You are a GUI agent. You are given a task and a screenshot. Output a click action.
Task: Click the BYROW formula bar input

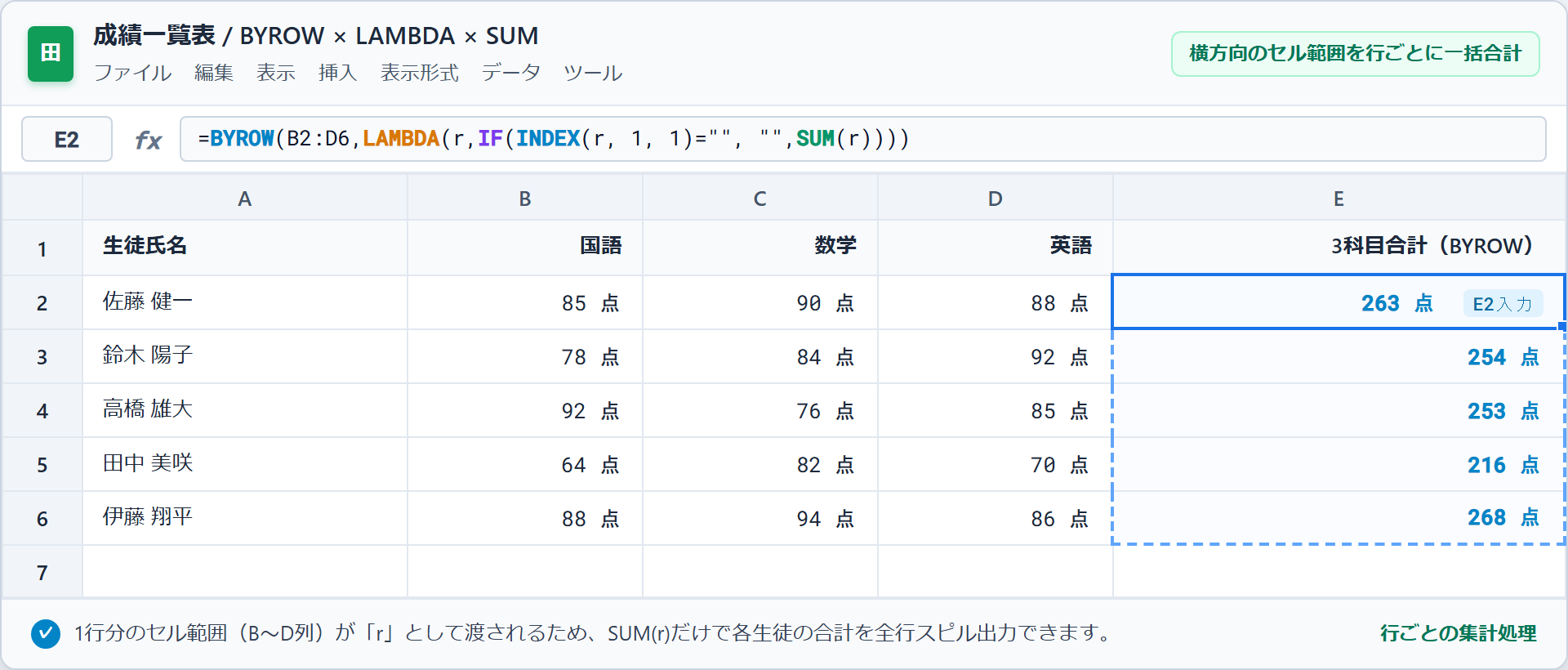(862, 139)
